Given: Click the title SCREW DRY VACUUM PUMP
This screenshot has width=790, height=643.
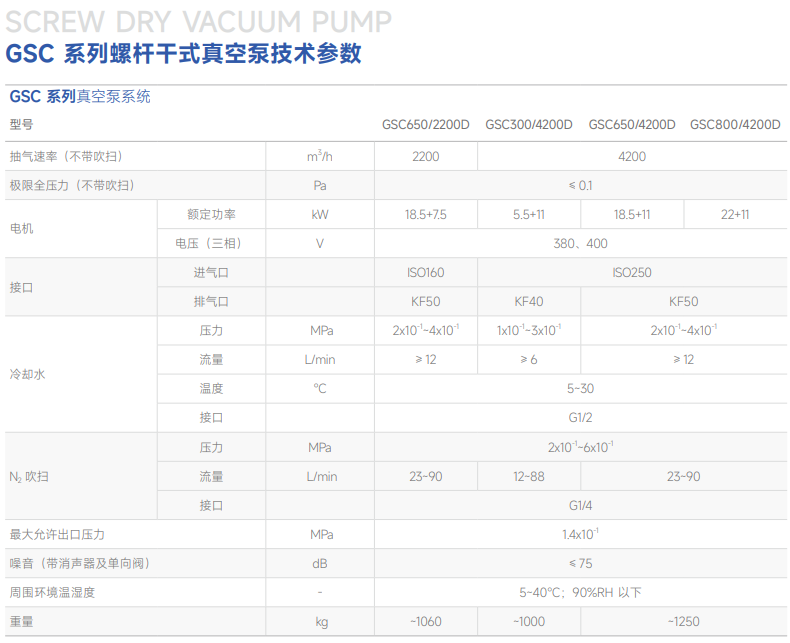Looking at the screenshot, I should pos(199,20).
